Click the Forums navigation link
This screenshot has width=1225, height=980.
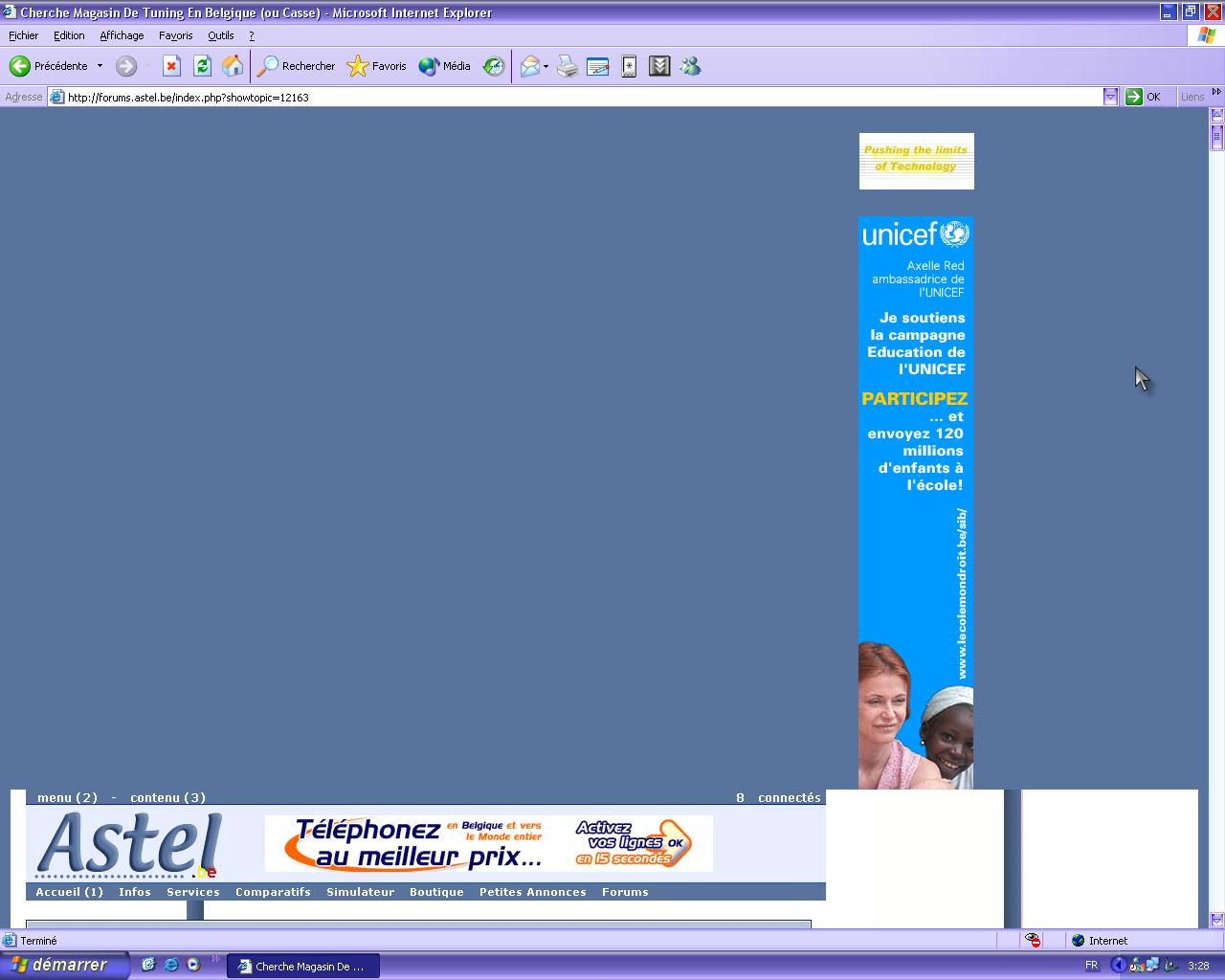625,892
